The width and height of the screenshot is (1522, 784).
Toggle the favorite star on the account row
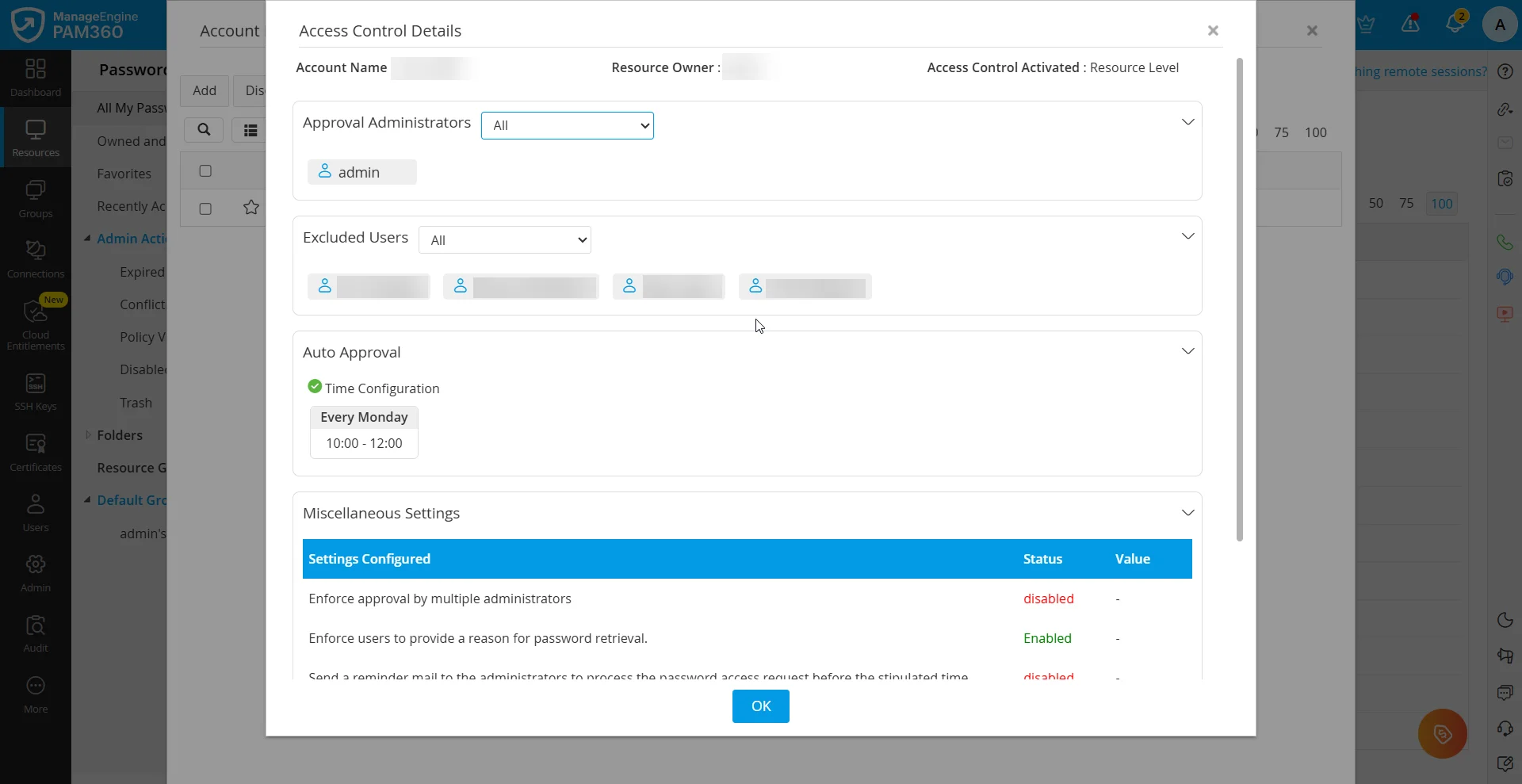click(x=250, y=208)
